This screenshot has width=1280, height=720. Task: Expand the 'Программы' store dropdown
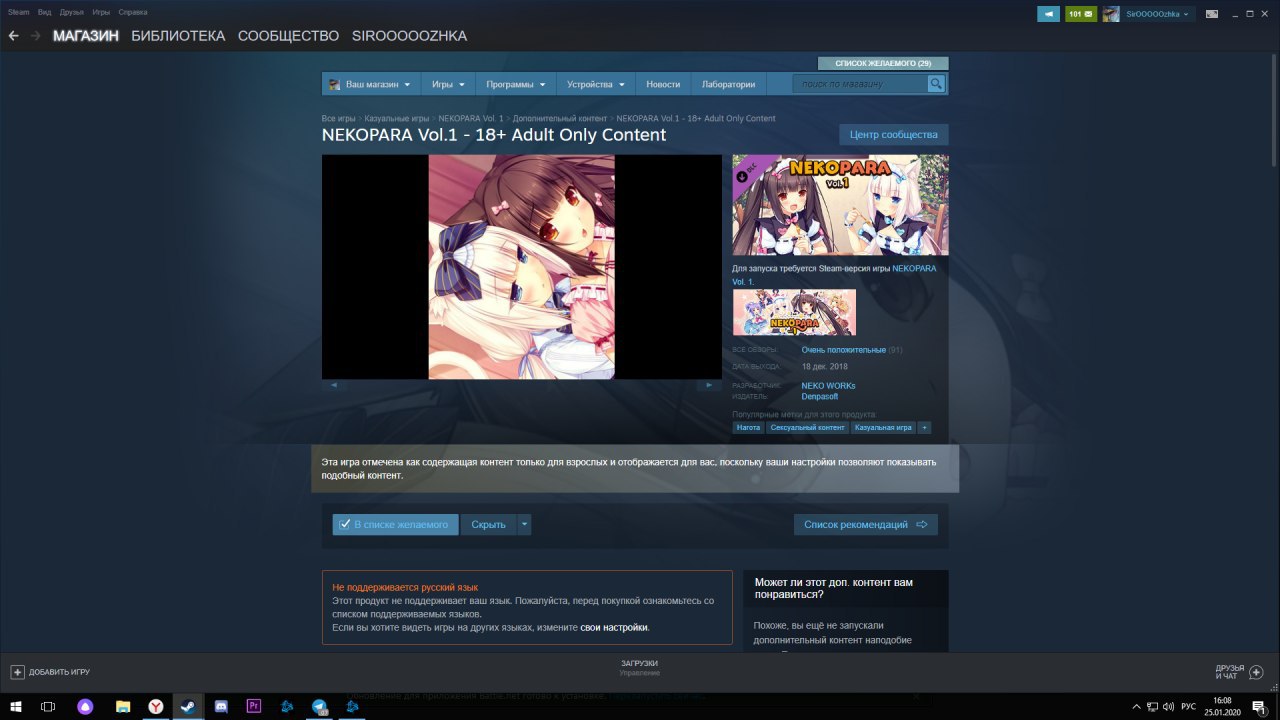coord(515,84)
